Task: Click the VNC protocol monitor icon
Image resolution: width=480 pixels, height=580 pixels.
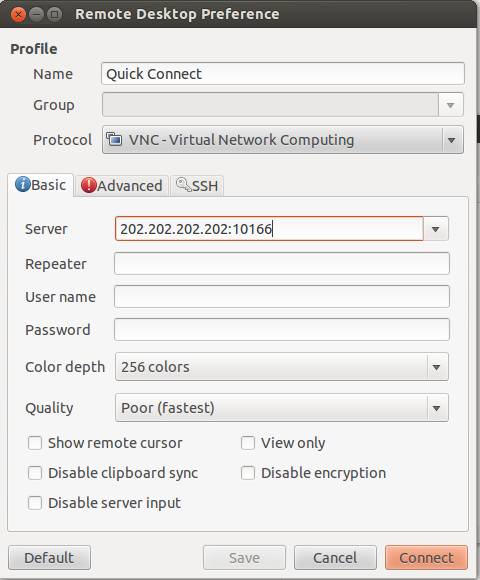Action: coord(114,139)
